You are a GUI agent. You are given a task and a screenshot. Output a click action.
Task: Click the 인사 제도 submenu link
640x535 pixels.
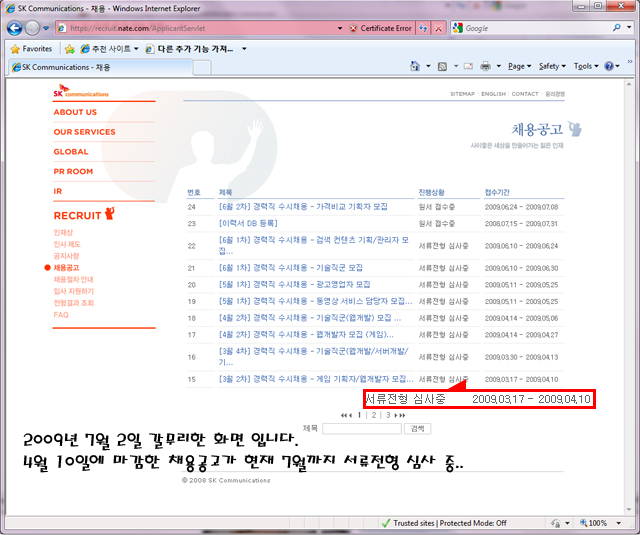click(x=67, y=244)
